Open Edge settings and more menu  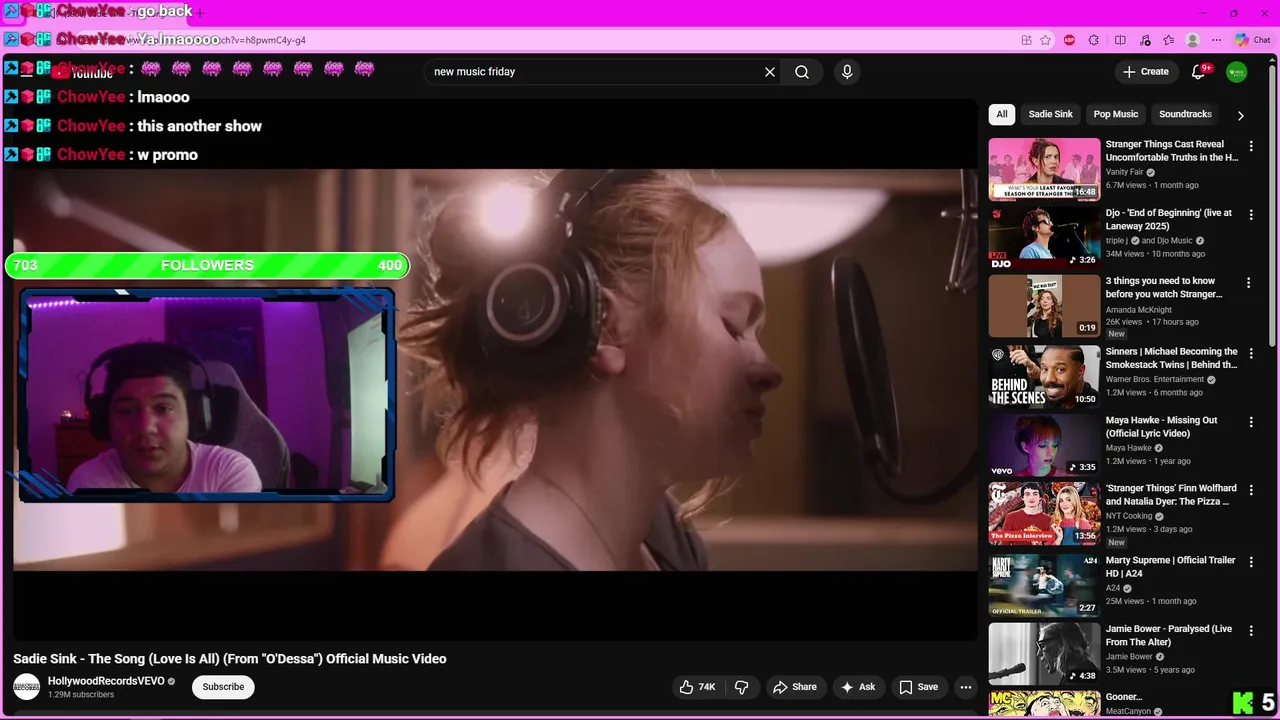[1216, 40]
